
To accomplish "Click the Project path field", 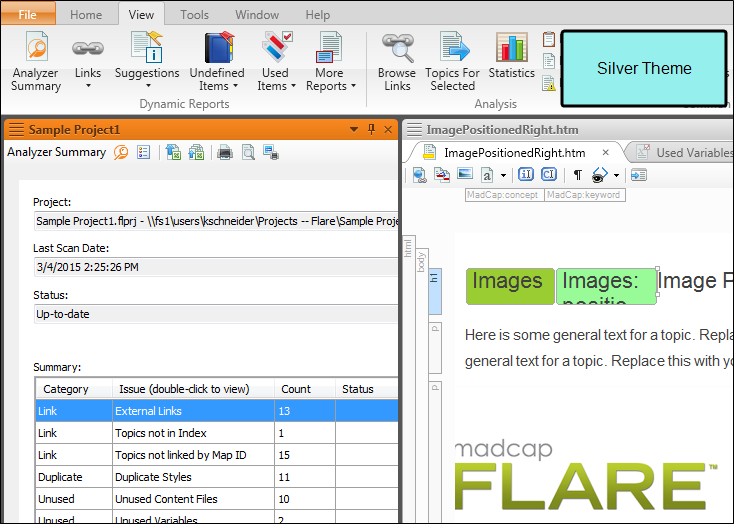I will pyautogui.click(x=216, y=221).
